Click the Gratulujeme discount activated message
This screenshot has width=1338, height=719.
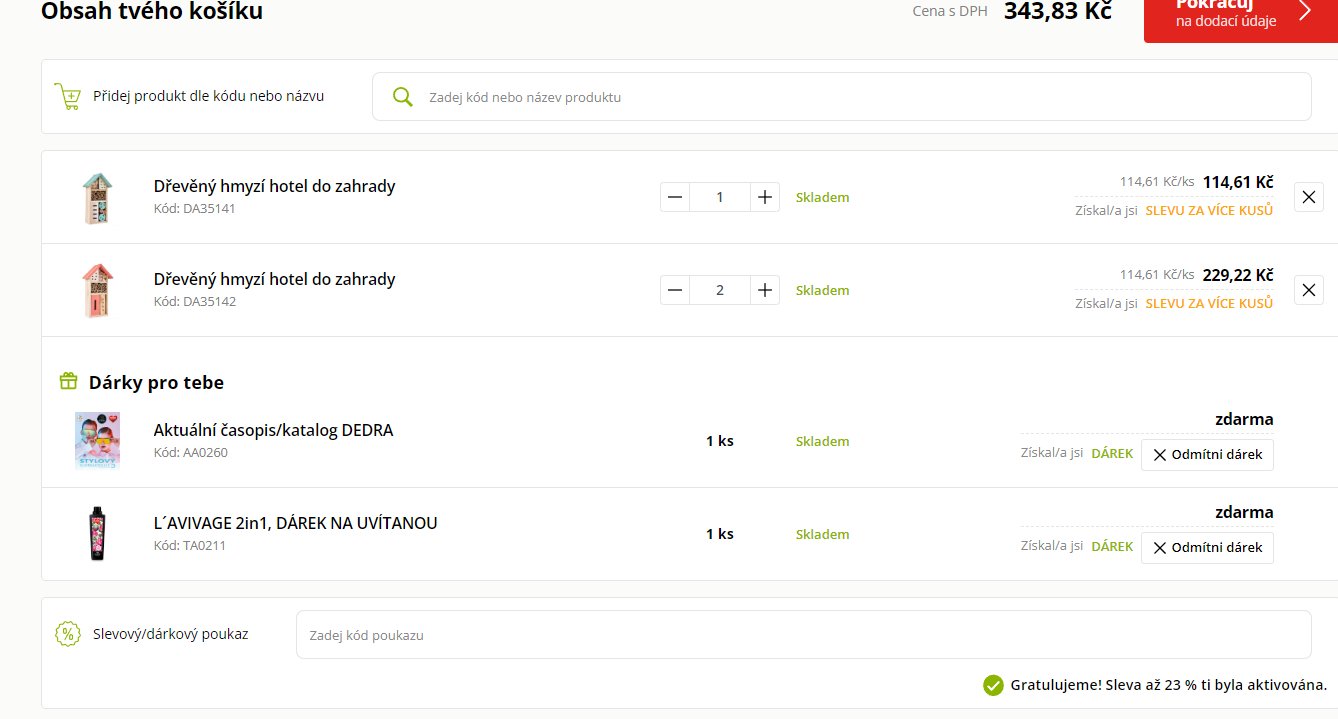click(1169, 685)
